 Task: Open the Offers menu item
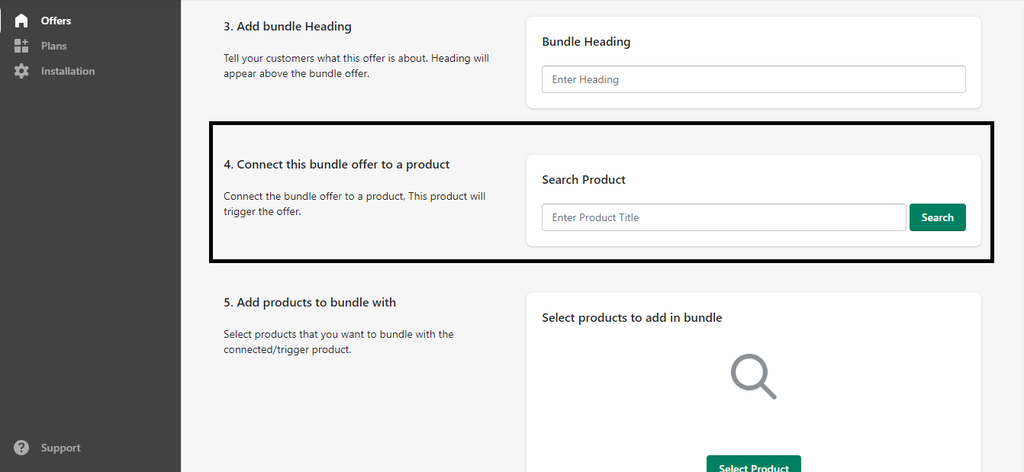click(x=56, y=21)
